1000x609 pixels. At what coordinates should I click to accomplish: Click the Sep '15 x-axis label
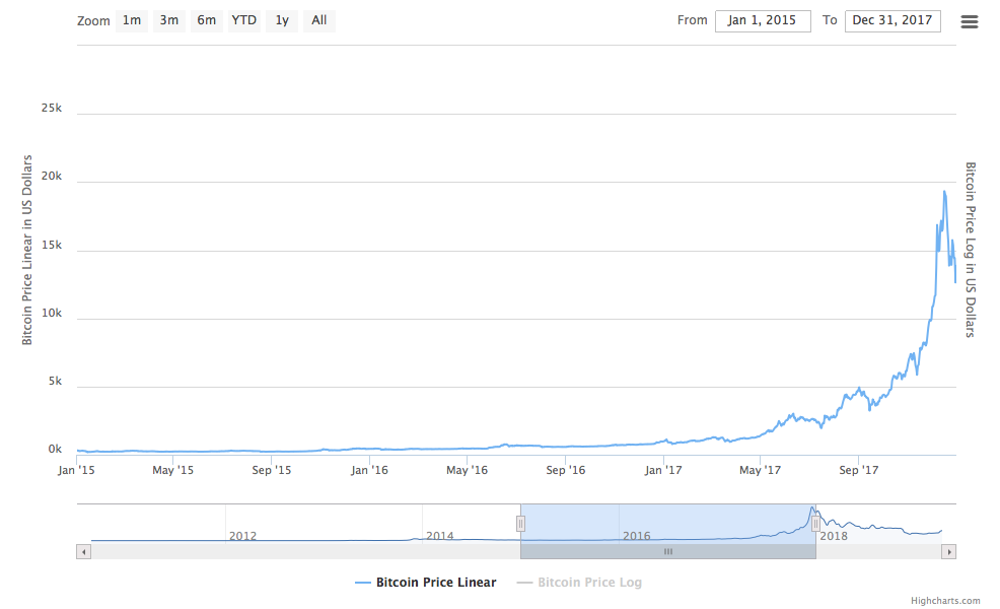[271, 470]
